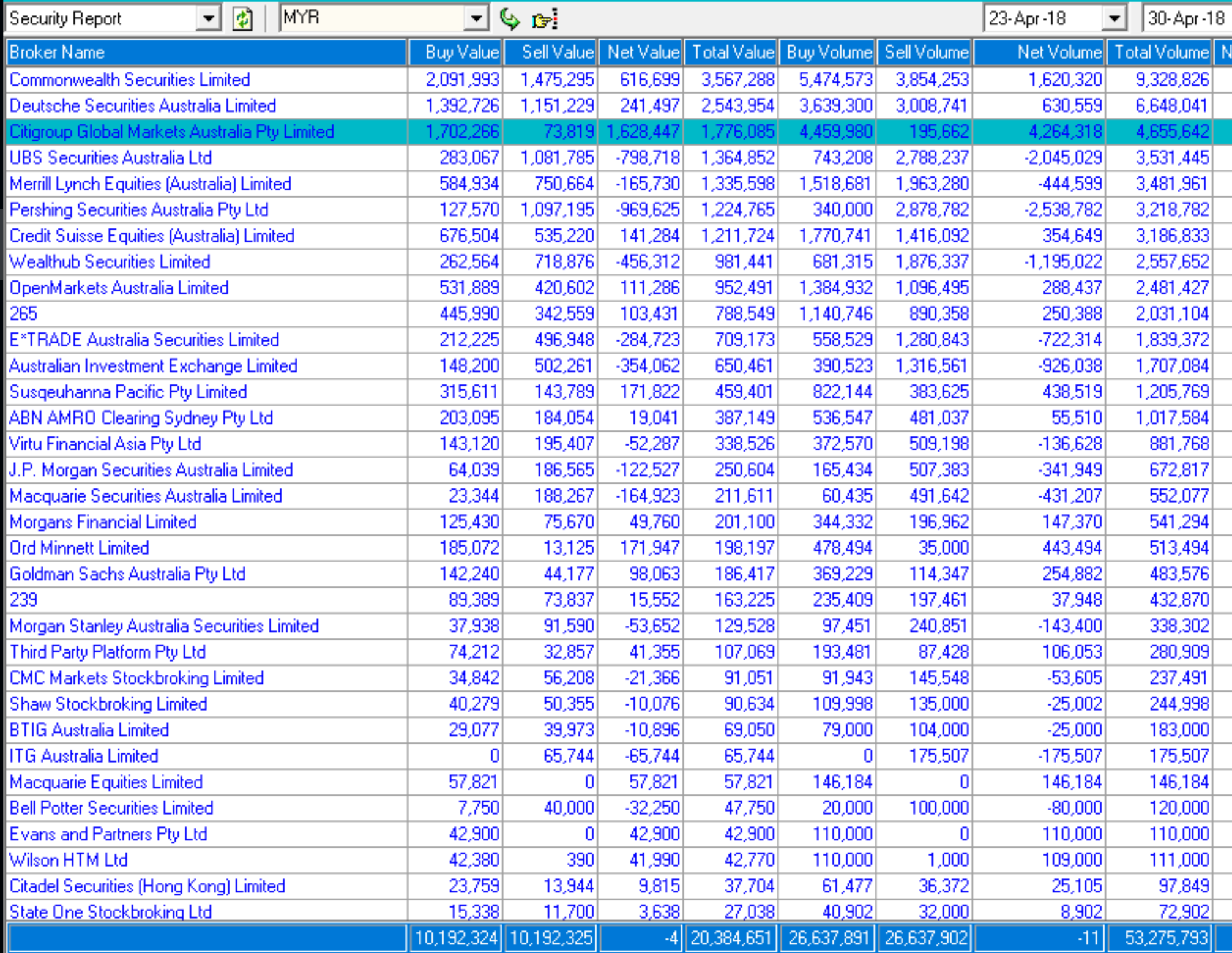
Task: Click the 30-Apr-18 end date field
Action: [x=1186, y=19]
